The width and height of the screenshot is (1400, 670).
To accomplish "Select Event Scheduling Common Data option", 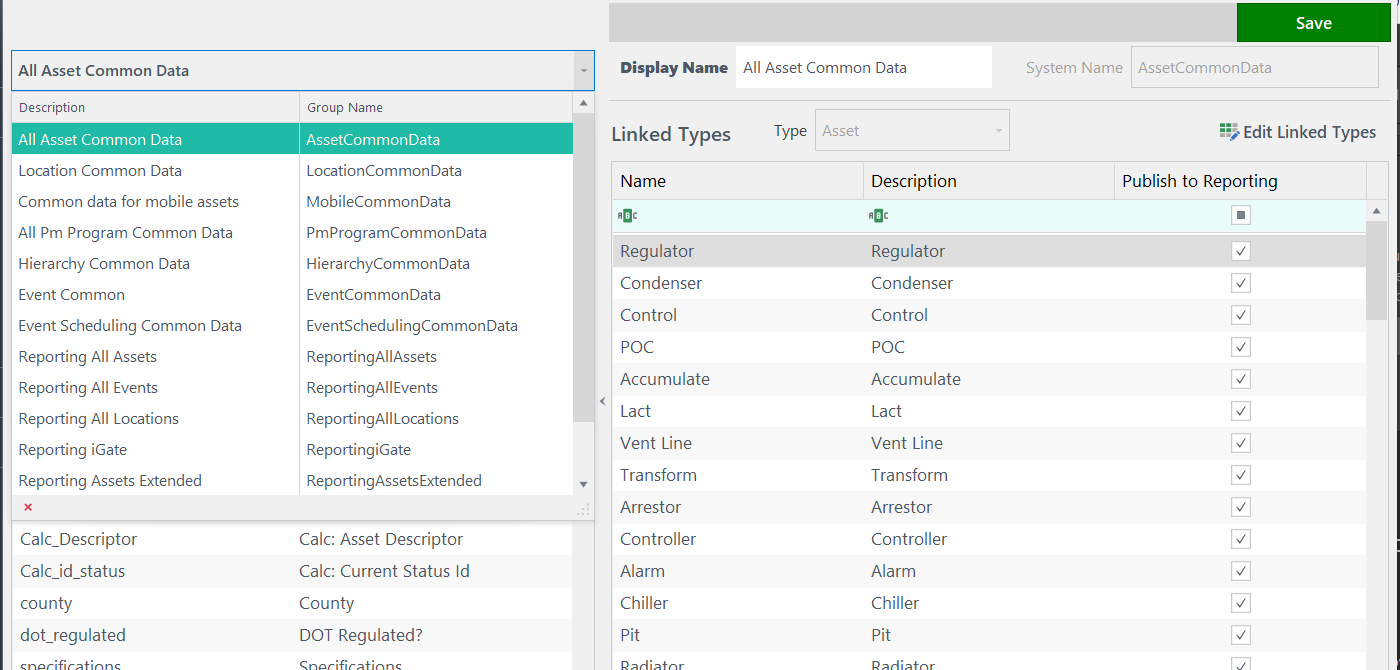I will click(292, 325).
